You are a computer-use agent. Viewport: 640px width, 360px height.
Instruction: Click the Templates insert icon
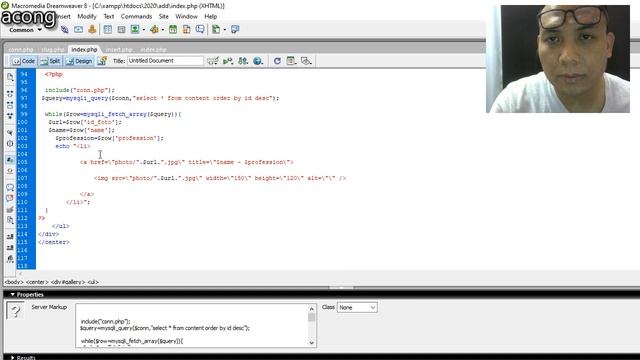tap(216, 29)
